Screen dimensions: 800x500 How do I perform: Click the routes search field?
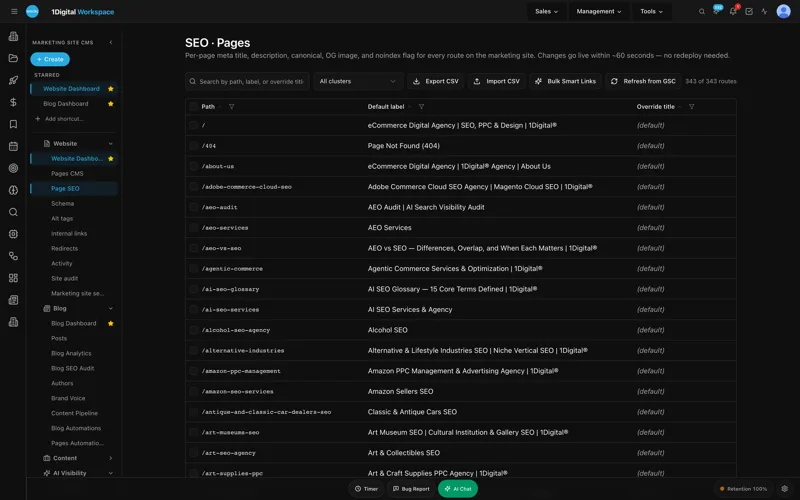(247, 81)
